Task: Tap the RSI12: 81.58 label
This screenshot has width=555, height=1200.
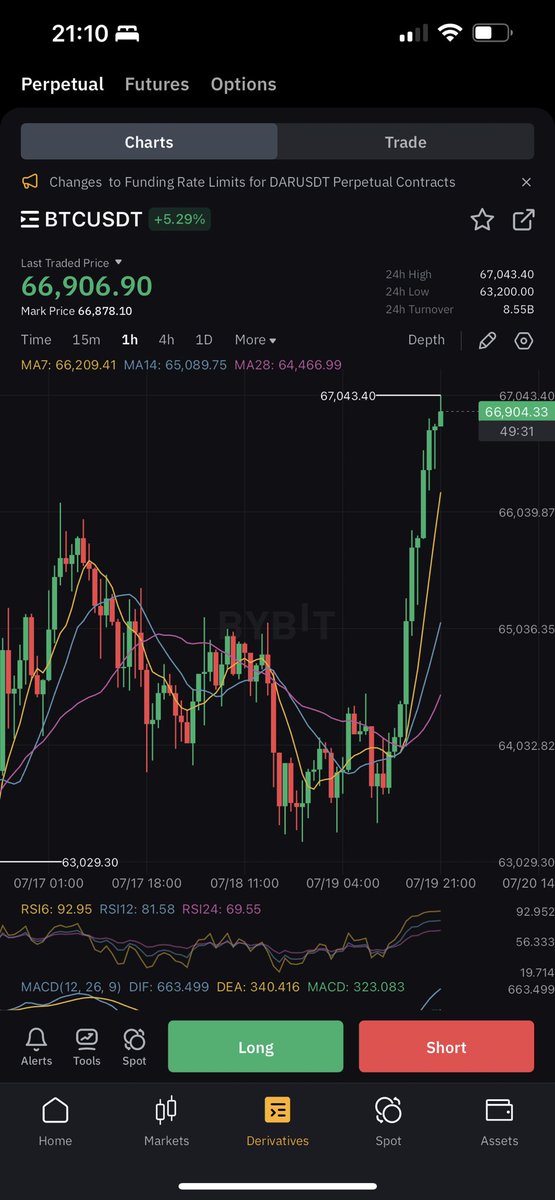Action: click(x=138, y=909)
